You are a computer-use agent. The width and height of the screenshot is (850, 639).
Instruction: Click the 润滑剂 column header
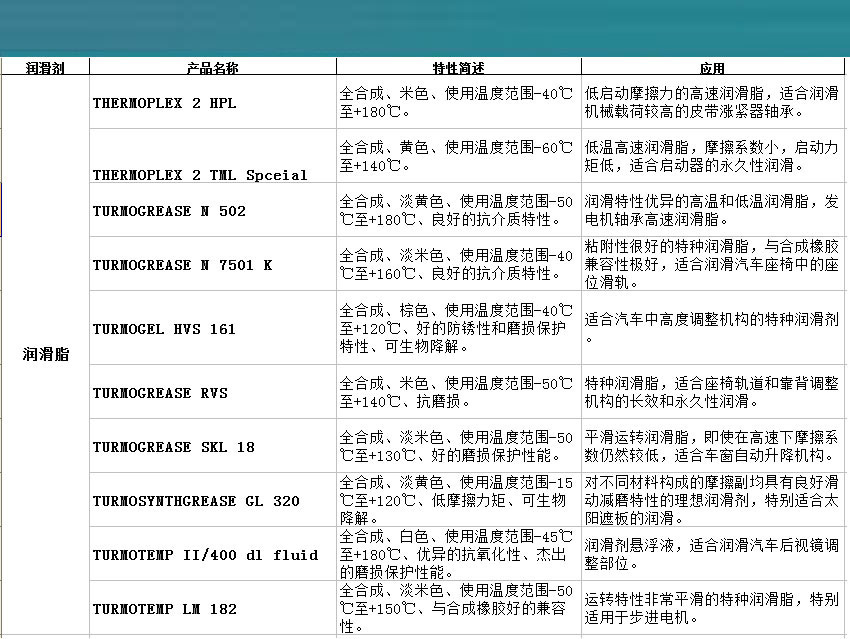(45, 68)
